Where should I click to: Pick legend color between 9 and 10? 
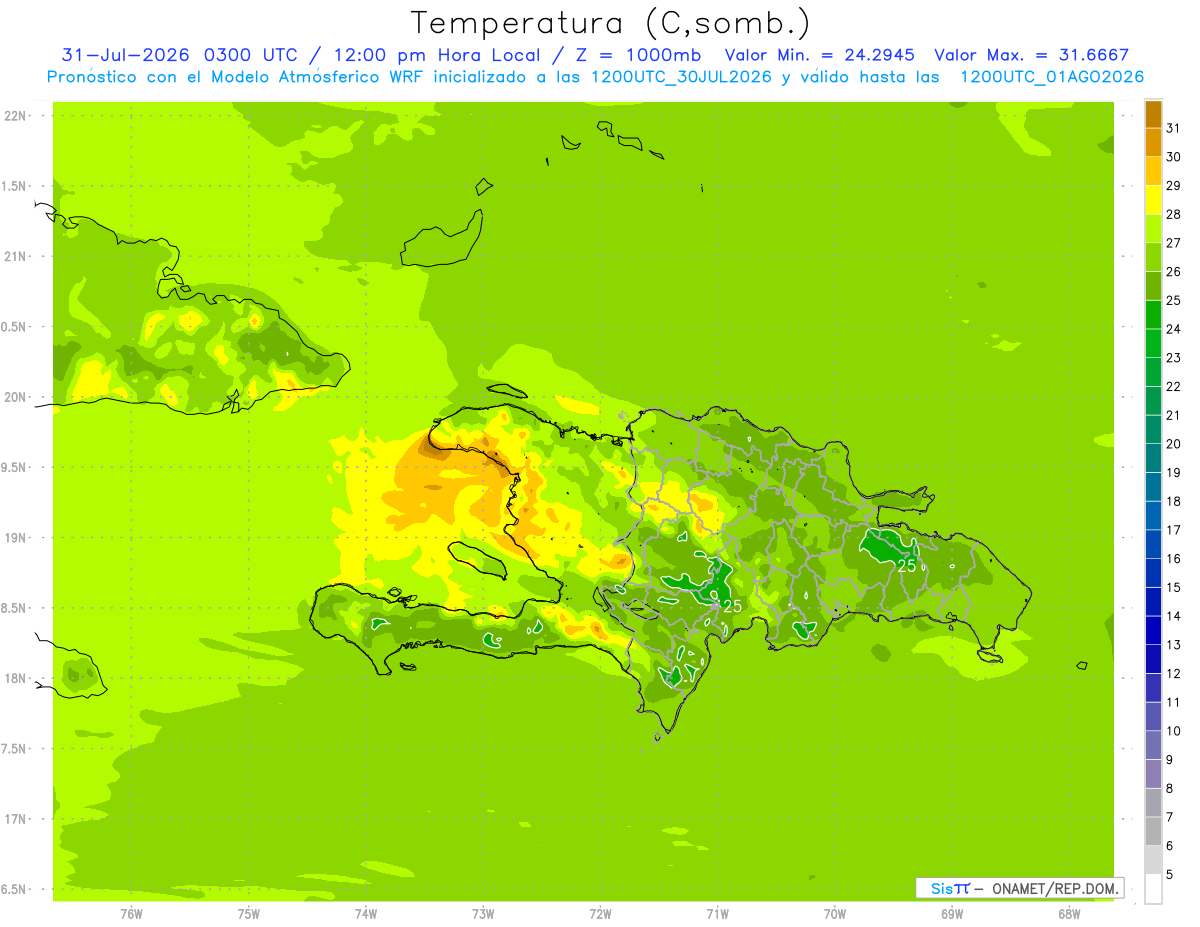click(1153, 745)
